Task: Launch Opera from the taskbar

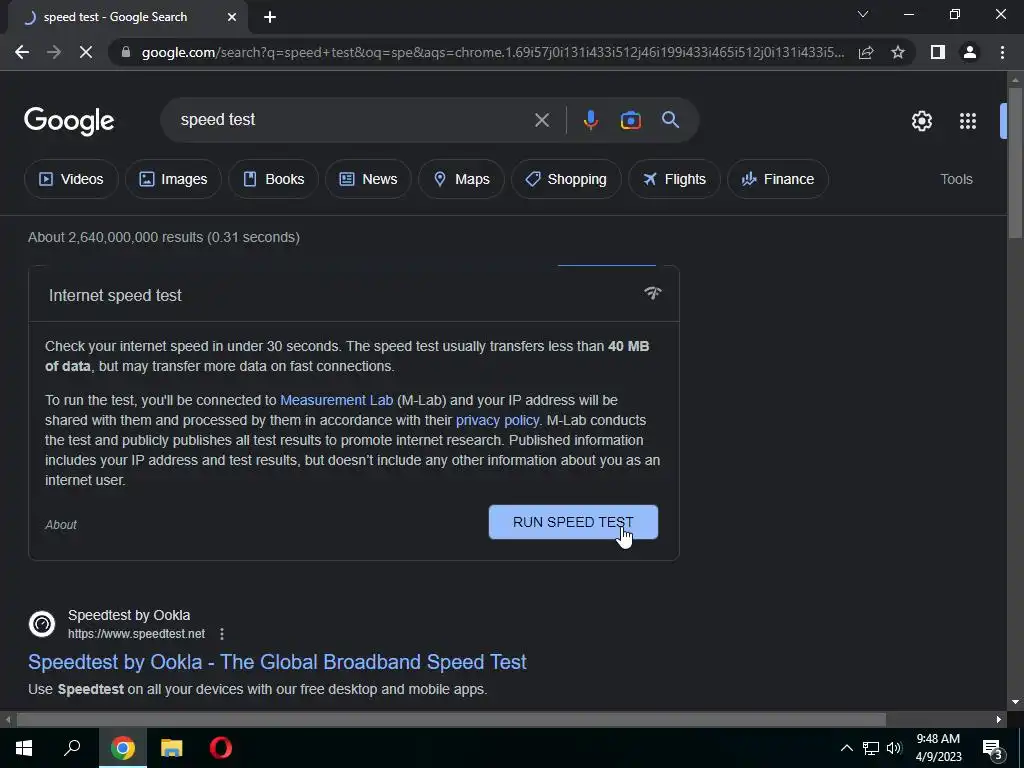Action: pyautogui.click(x=221, y=748)
